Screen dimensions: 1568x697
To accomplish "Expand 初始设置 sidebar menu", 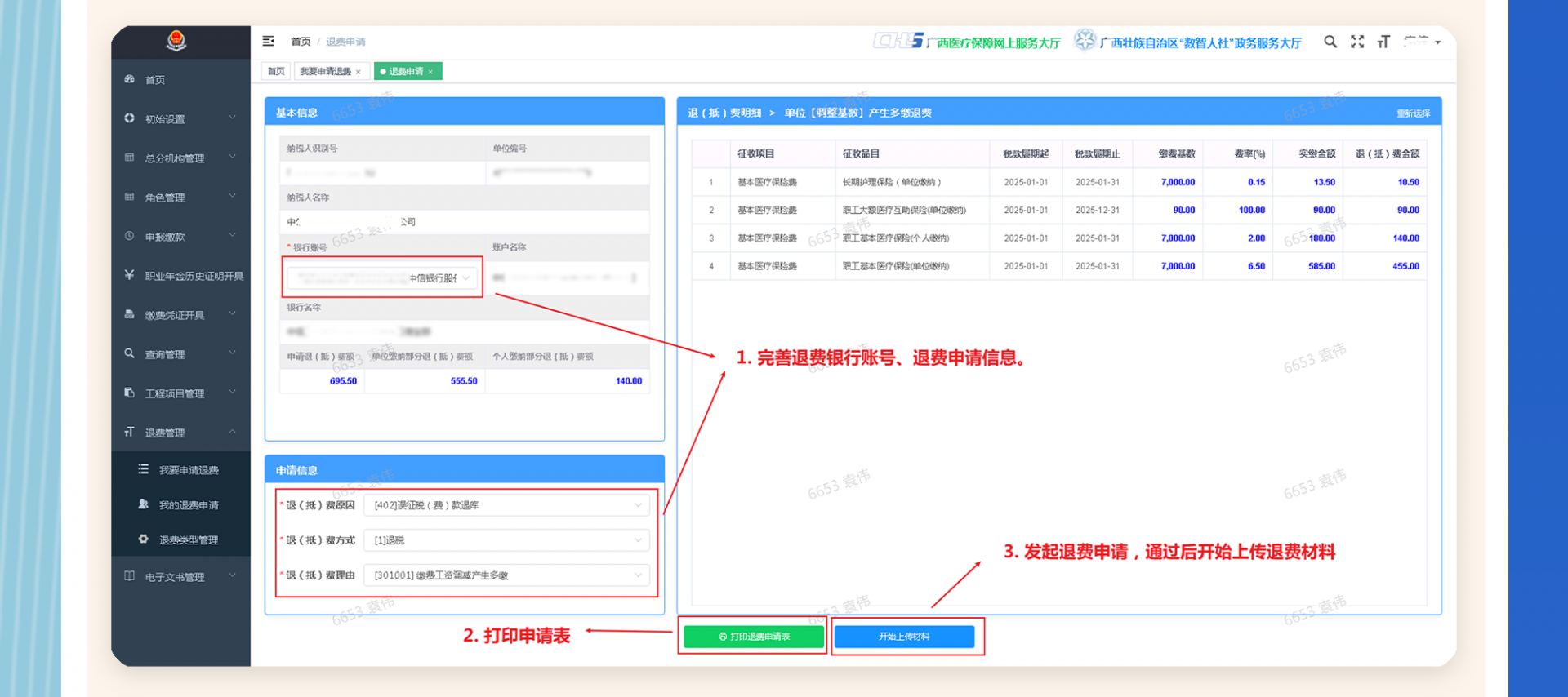I will [x=180, y=119].
